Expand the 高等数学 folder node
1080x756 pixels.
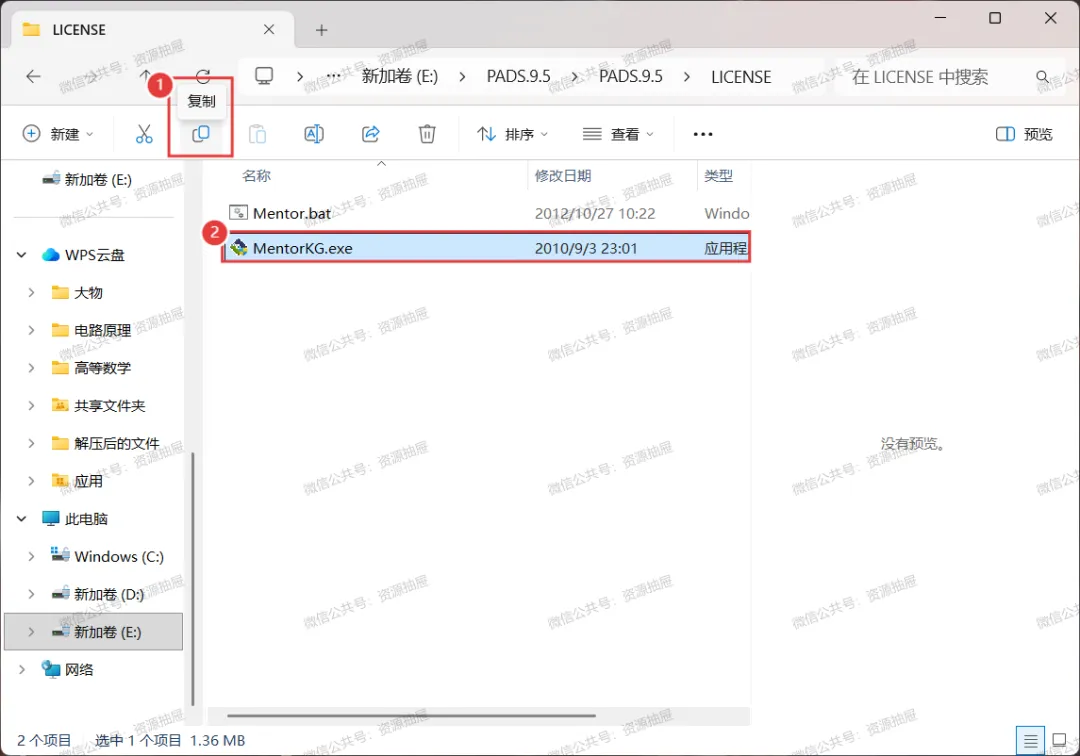pos(31,368)
